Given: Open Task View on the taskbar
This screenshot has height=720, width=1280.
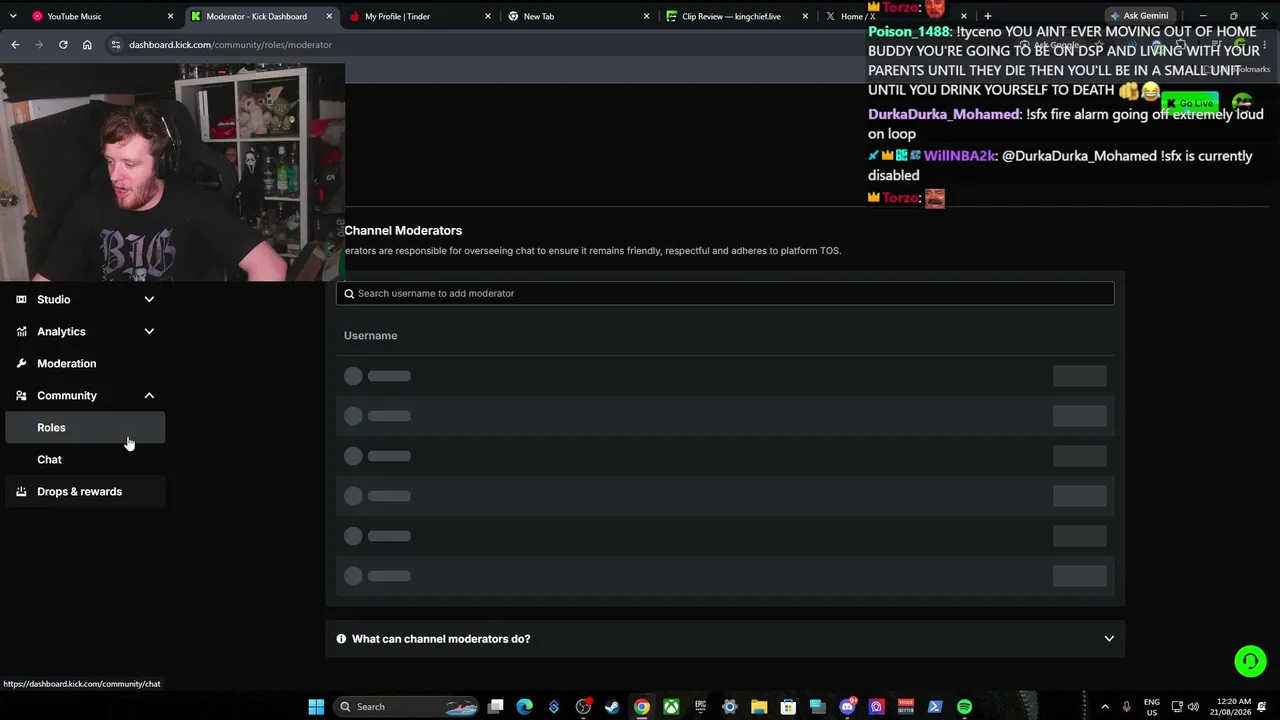Looking at the screenshot, I should (x=496, y=707).
